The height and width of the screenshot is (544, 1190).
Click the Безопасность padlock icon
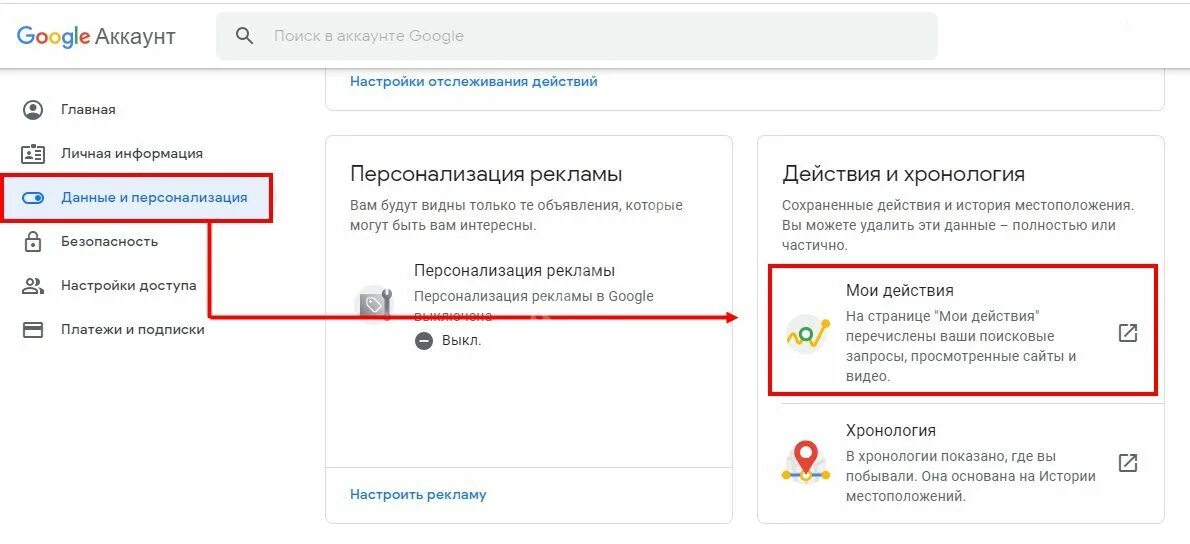[x=33, y=242]
